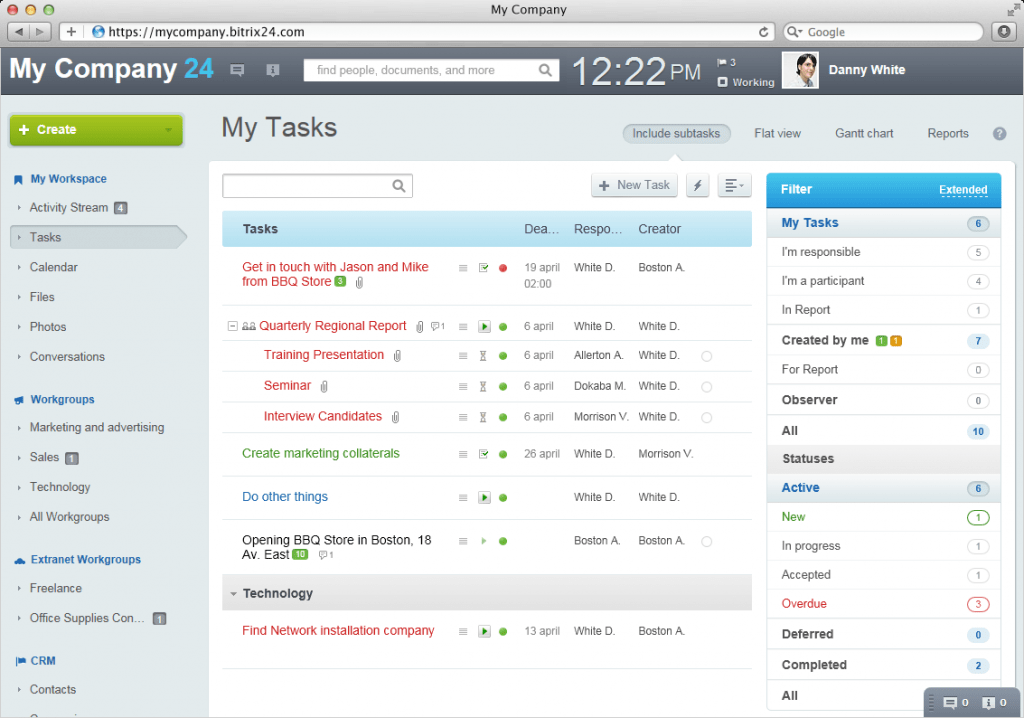The height and width of the screenshot is (718, 1024).
Task: Open Calendar in My Workspace sidebar
Action: 53,267
